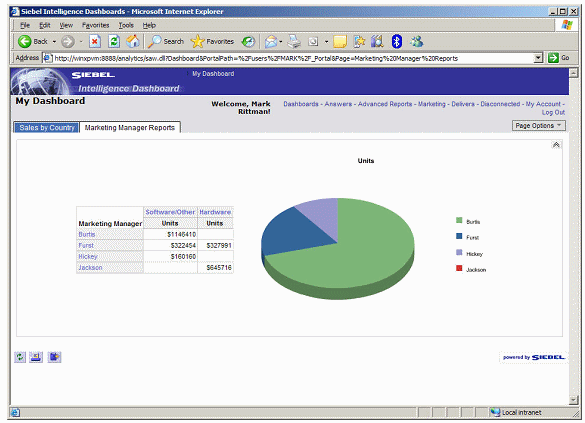Open the Dashboards link

pos(301,104)
